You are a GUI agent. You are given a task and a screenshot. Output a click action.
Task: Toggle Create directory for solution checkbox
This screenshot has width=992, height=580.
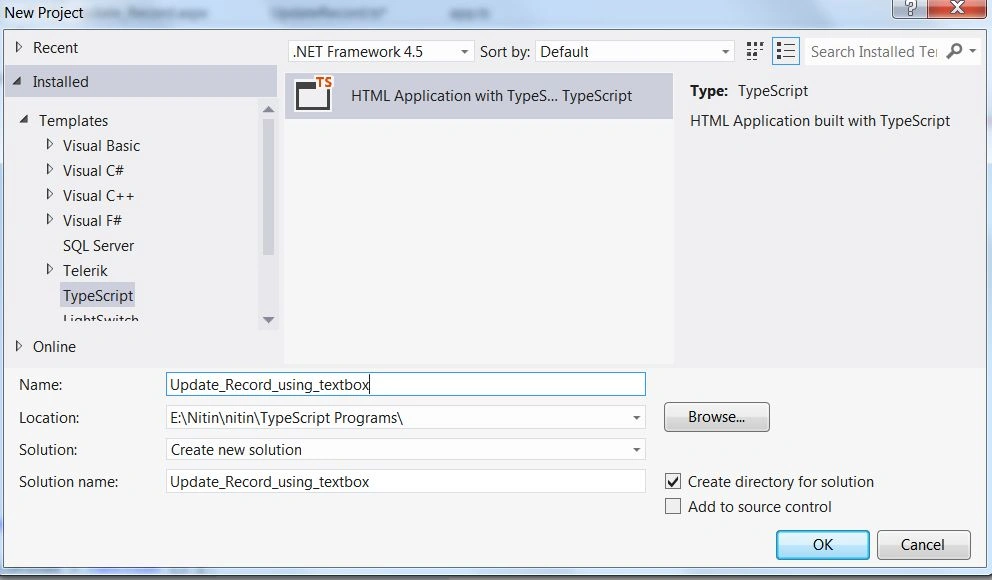pyautogui.click(x=673, y=481)
